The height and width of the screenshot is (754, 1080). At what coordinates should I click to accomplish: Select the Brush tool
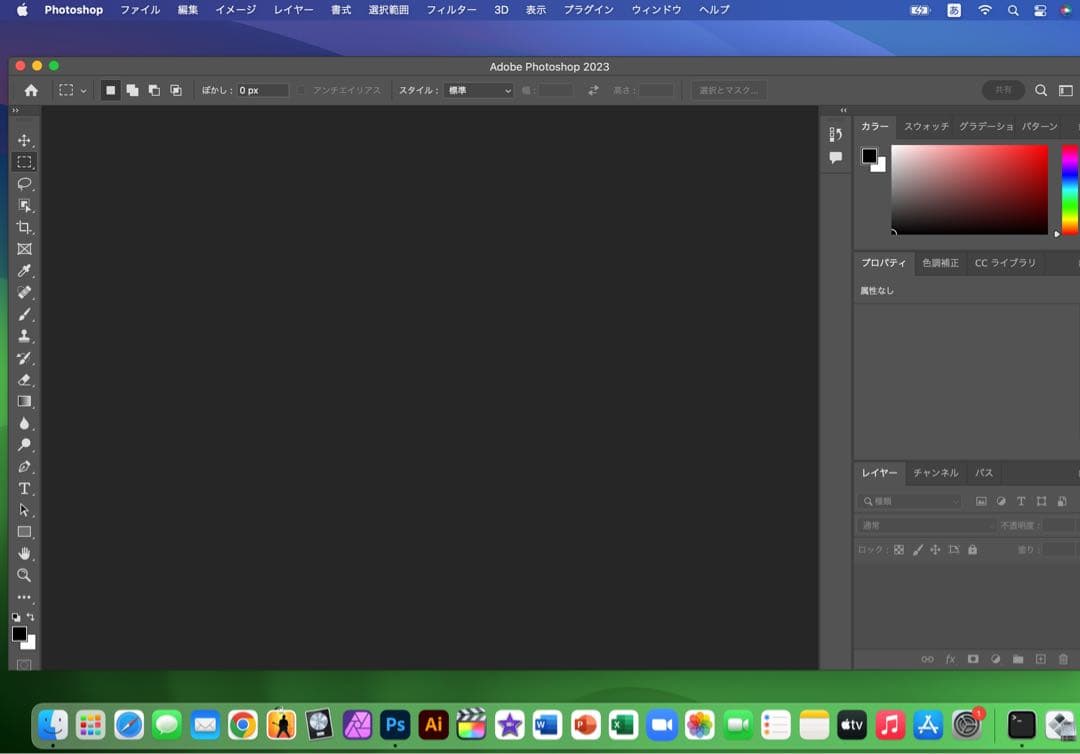point(25,314)
